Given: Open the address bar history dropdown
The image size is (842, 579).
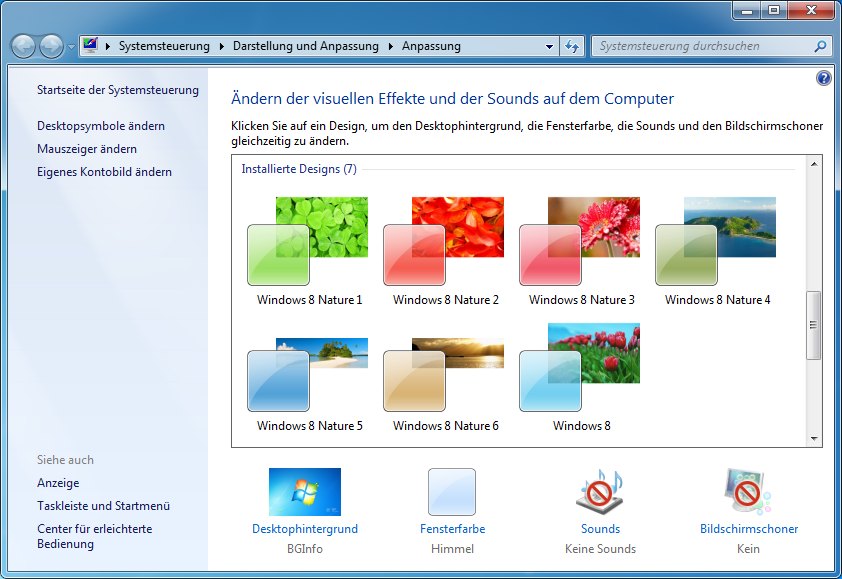Looking at the screenshot, I should coord(549,47).
